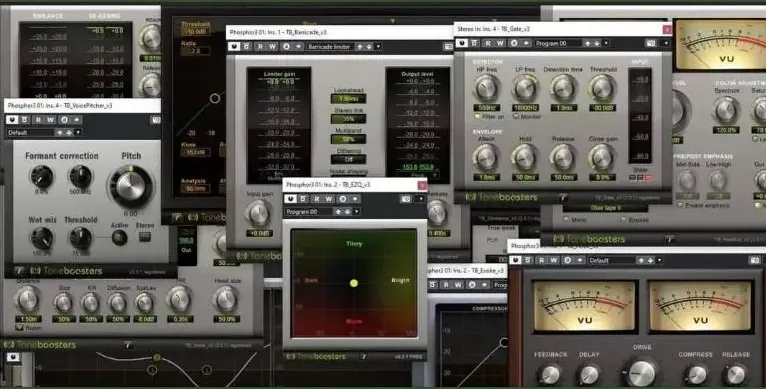Viewport: 766px width, 389px height.
Task: Toggle the Filter on checkbox in Gate
Action: pyautogui.click(x=477, y=117)
